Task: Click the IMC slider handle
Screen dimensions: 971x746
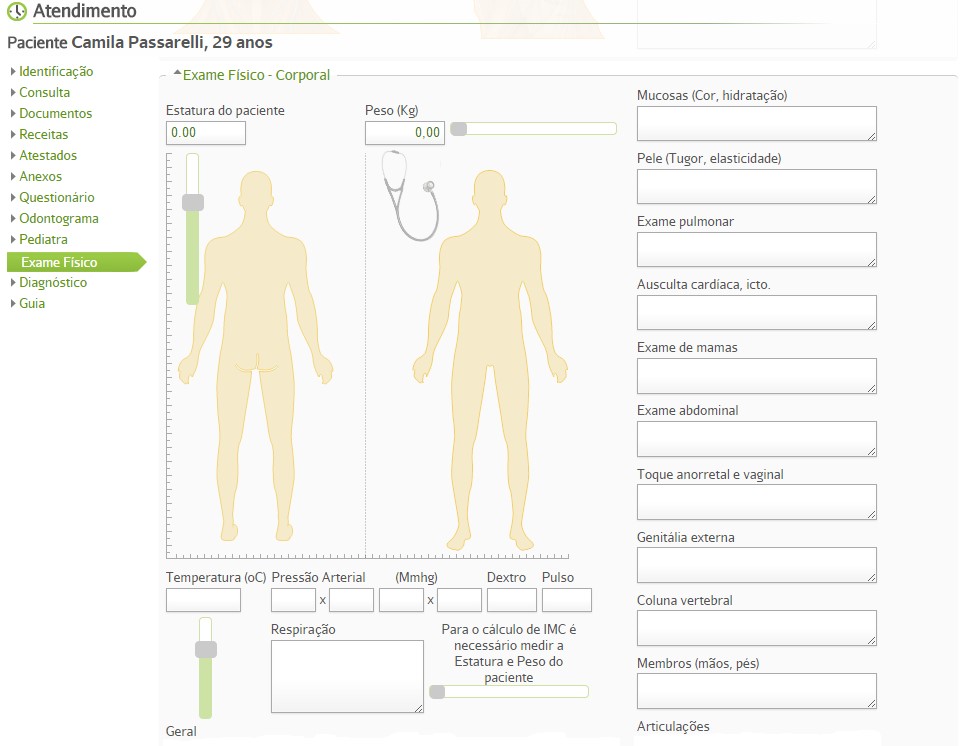Action: click(x=437, y=692)
